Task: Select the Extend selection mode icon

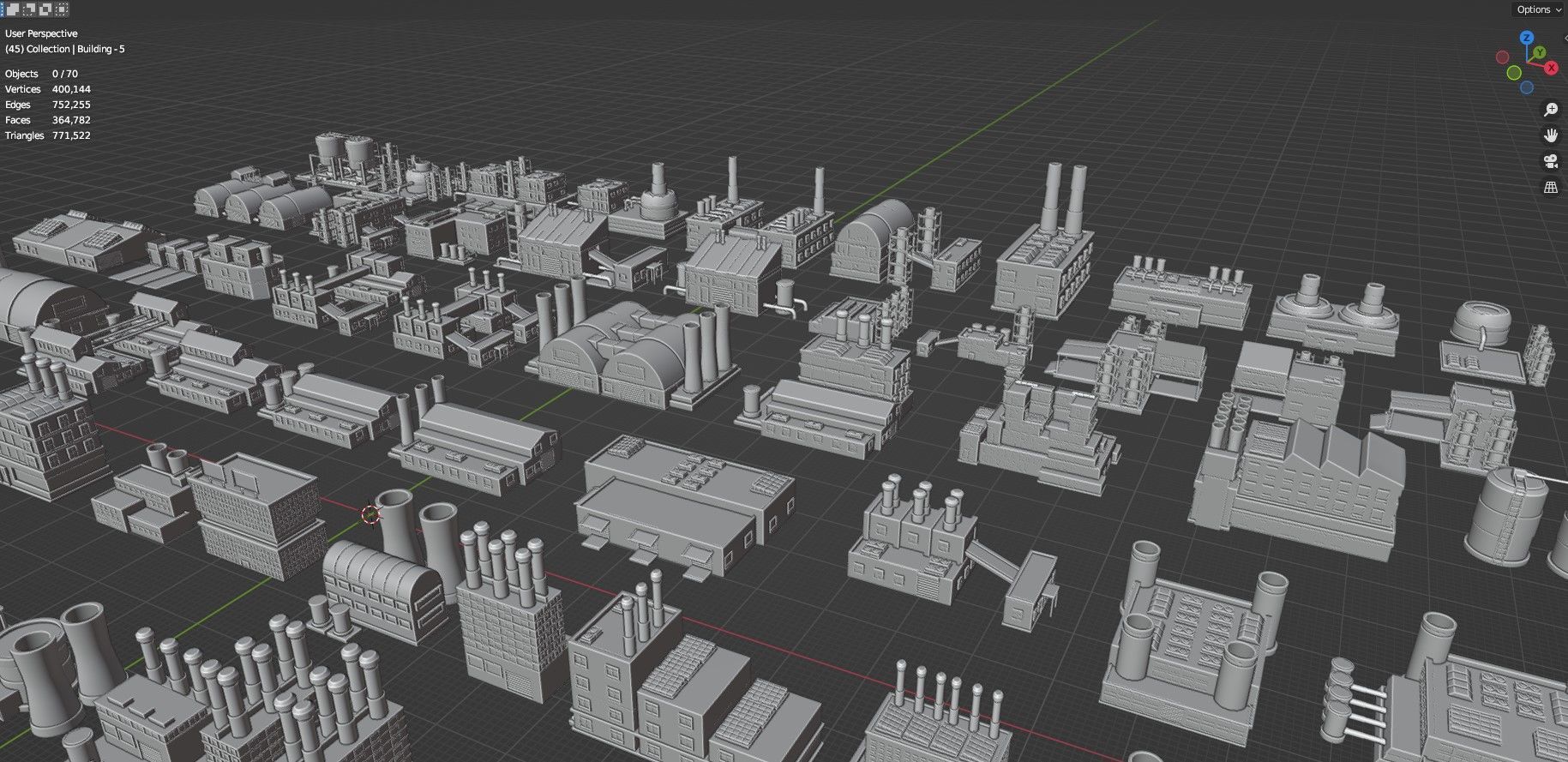Action: pos(13,9)
